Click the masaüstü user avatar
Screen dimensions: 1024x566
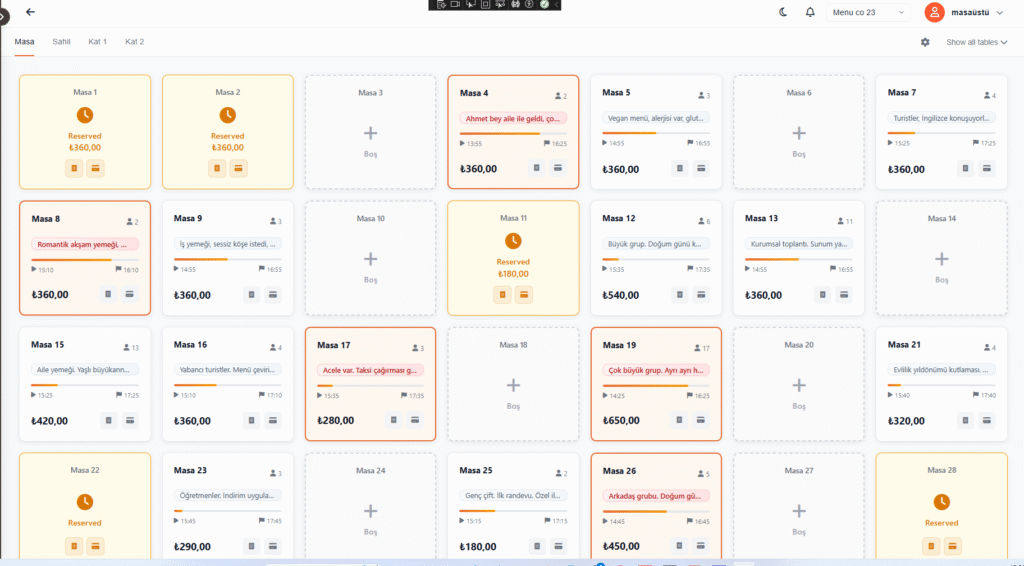click(935, 12)
